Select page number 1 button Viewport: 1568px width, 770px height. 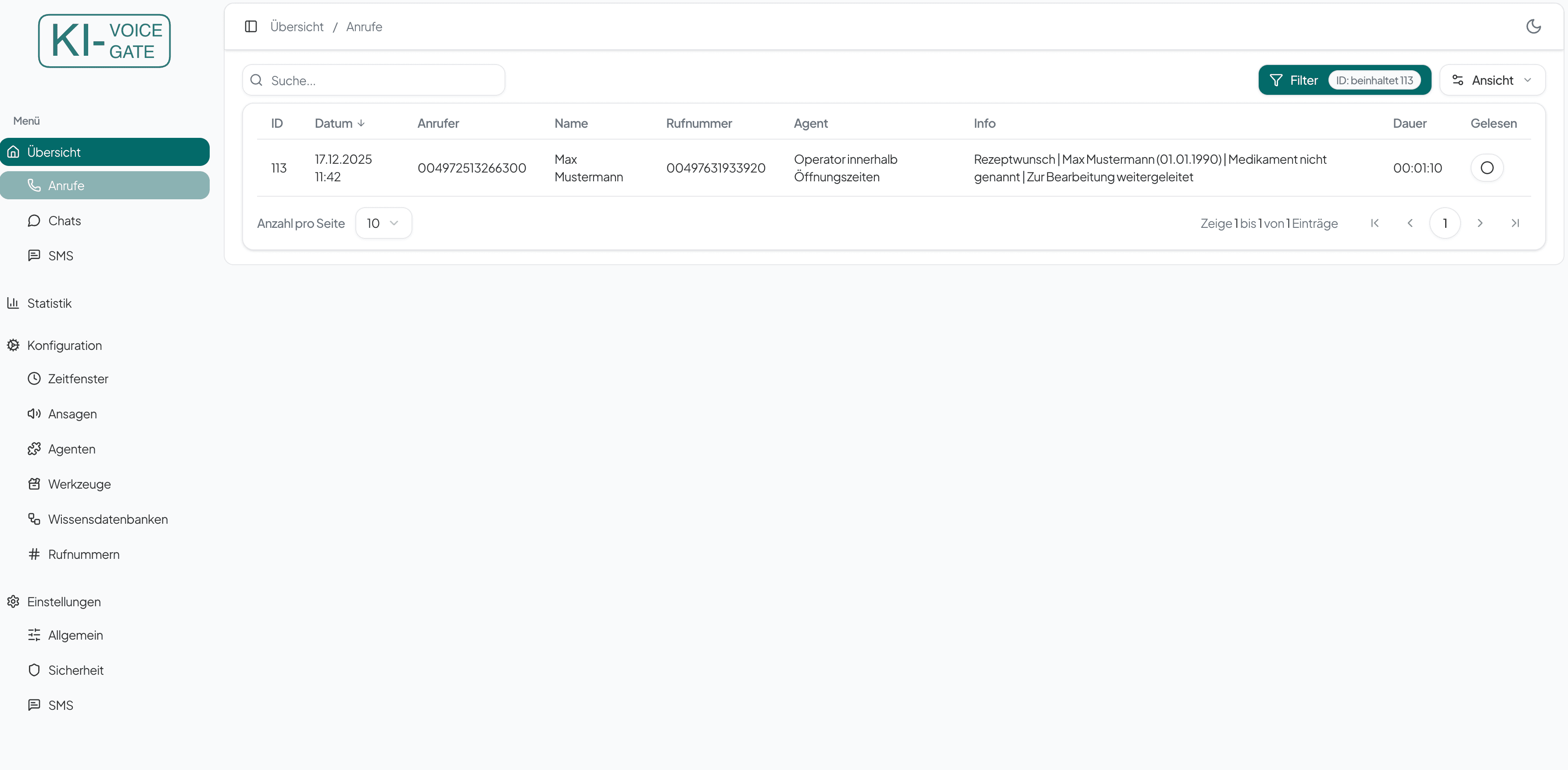(1444, 223)
